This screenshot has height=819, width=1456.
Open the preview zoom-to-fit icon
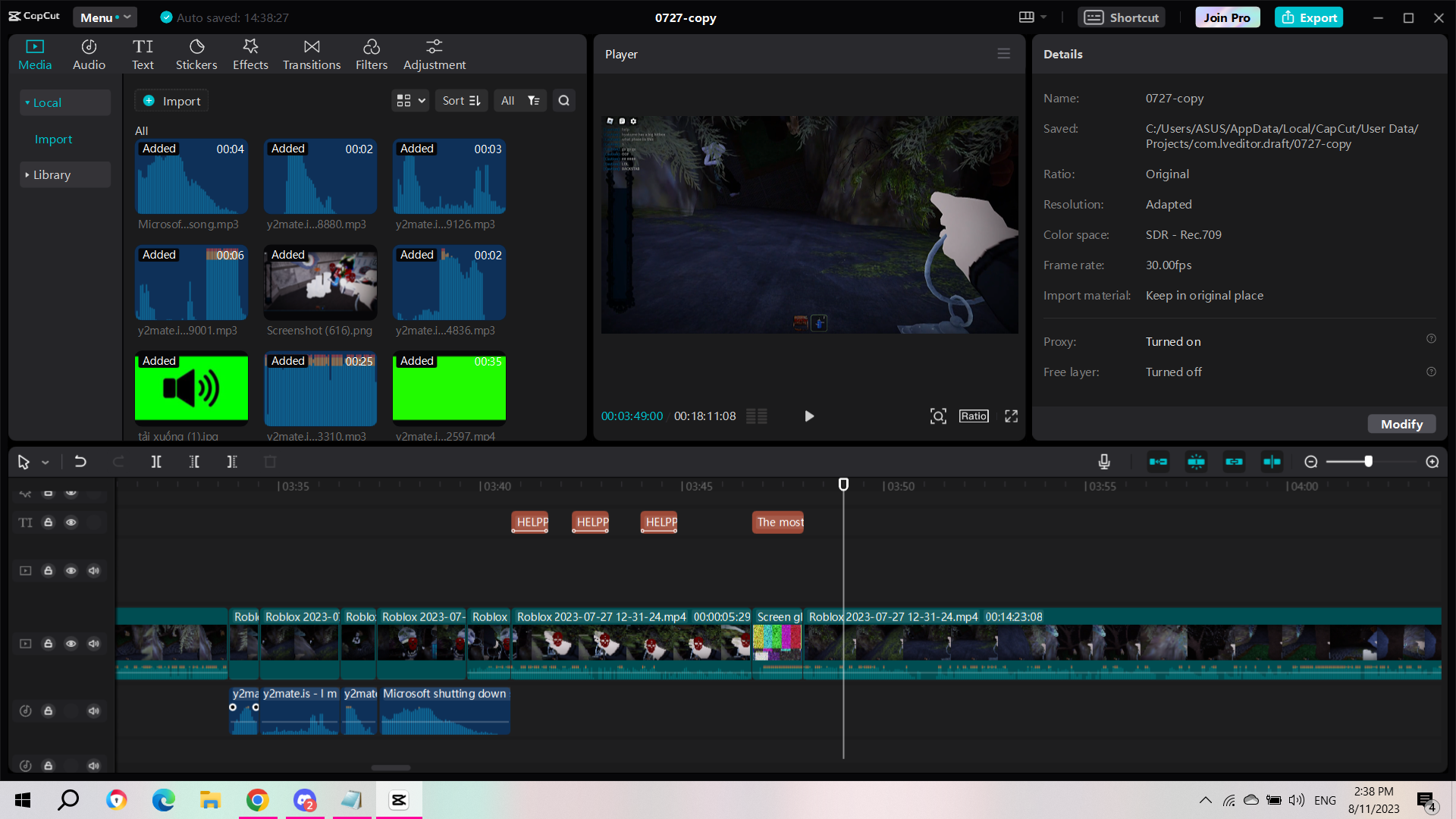[938, 416]
